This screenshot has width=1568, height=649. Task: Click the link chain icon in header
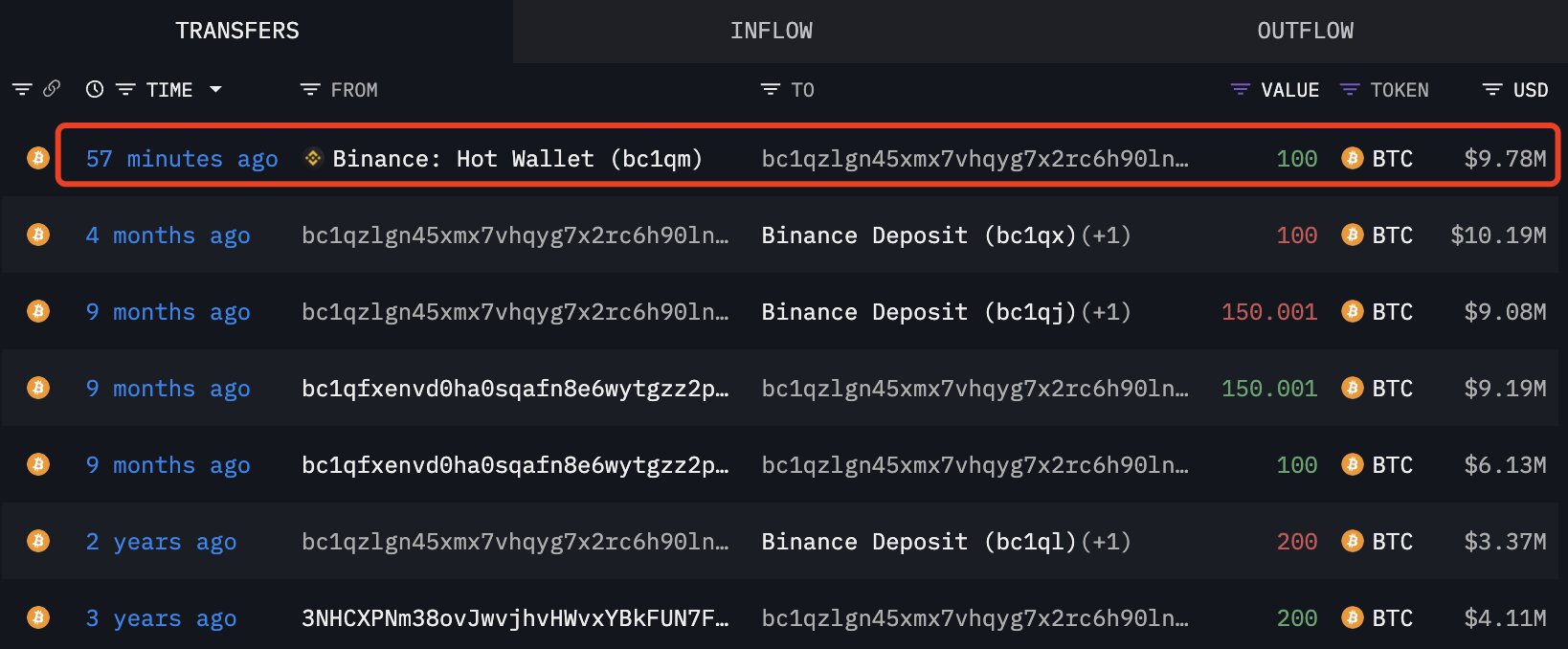click(x=52, y=89)
